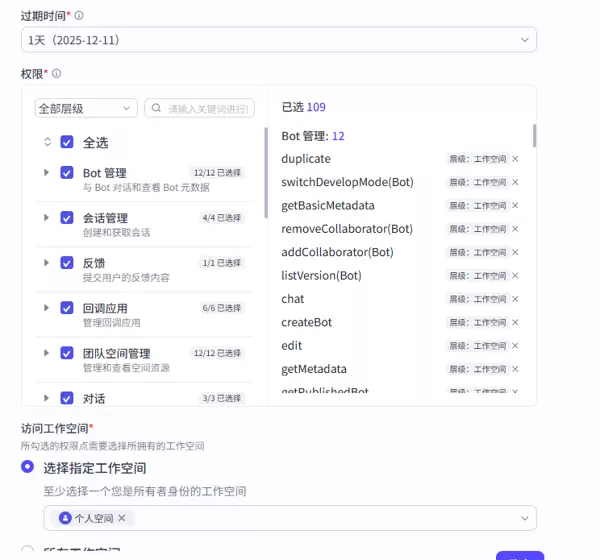The image size is (600, 560).
Task: Click the sort arrows icon next to 全选
Action: [46, 142]
